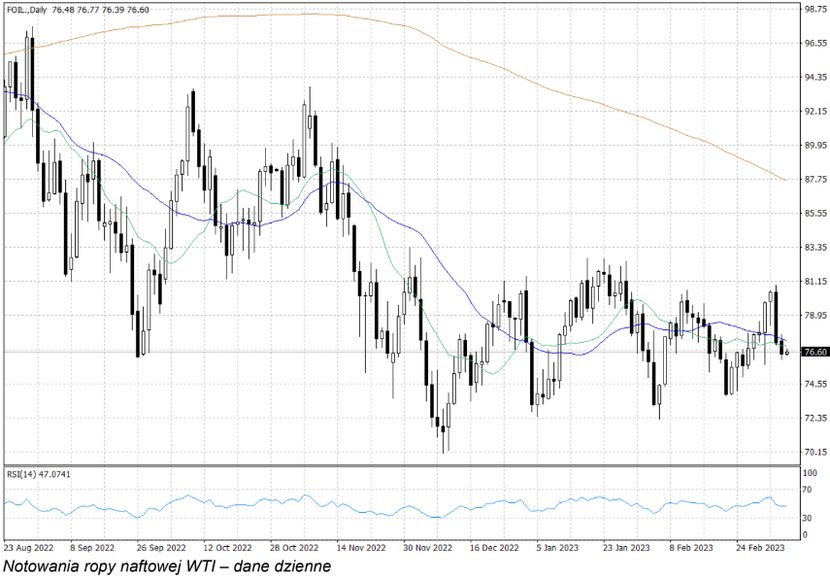The width and height of the screenshot is (830, 580).
Task: Click the last candle beside the price tag
Action: point(788,352)
